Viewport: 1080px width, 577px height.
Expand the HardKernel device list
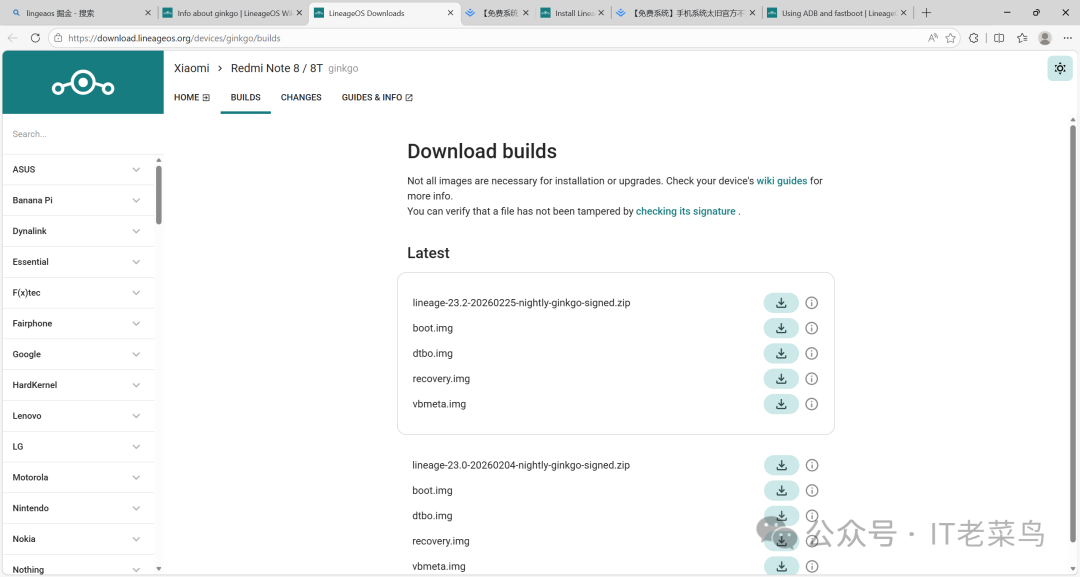point(78,385)
